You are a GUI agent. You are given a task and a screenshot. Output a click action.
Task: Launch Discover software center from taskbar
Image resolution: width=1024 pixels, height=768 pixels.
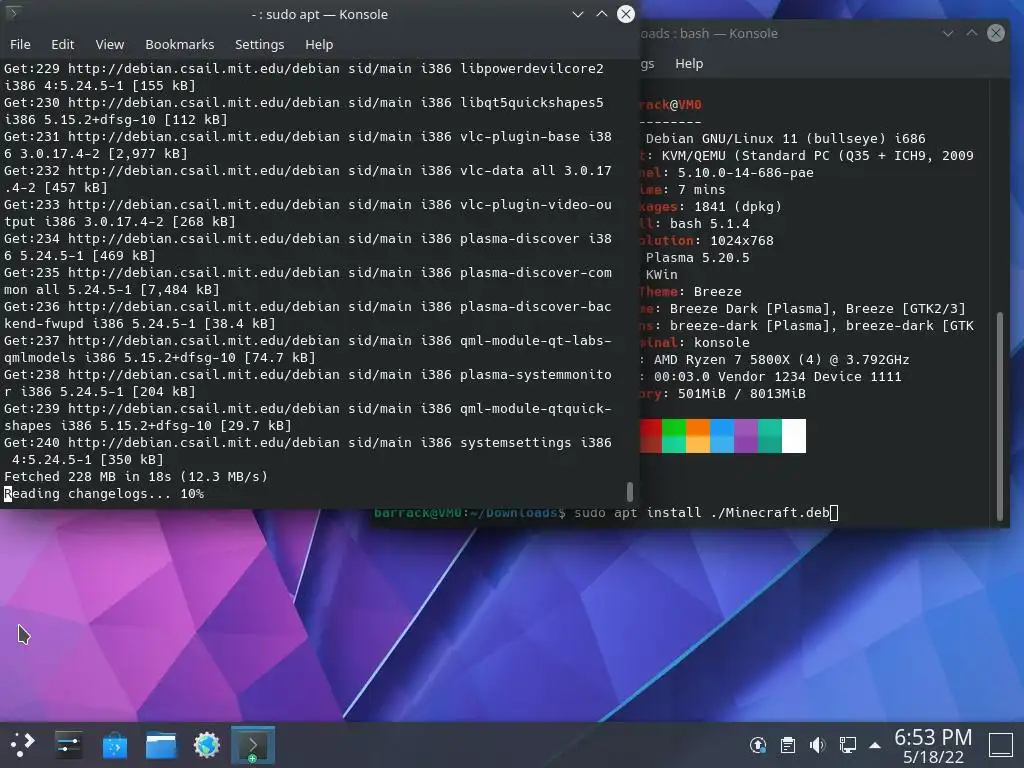pos(115,744)
